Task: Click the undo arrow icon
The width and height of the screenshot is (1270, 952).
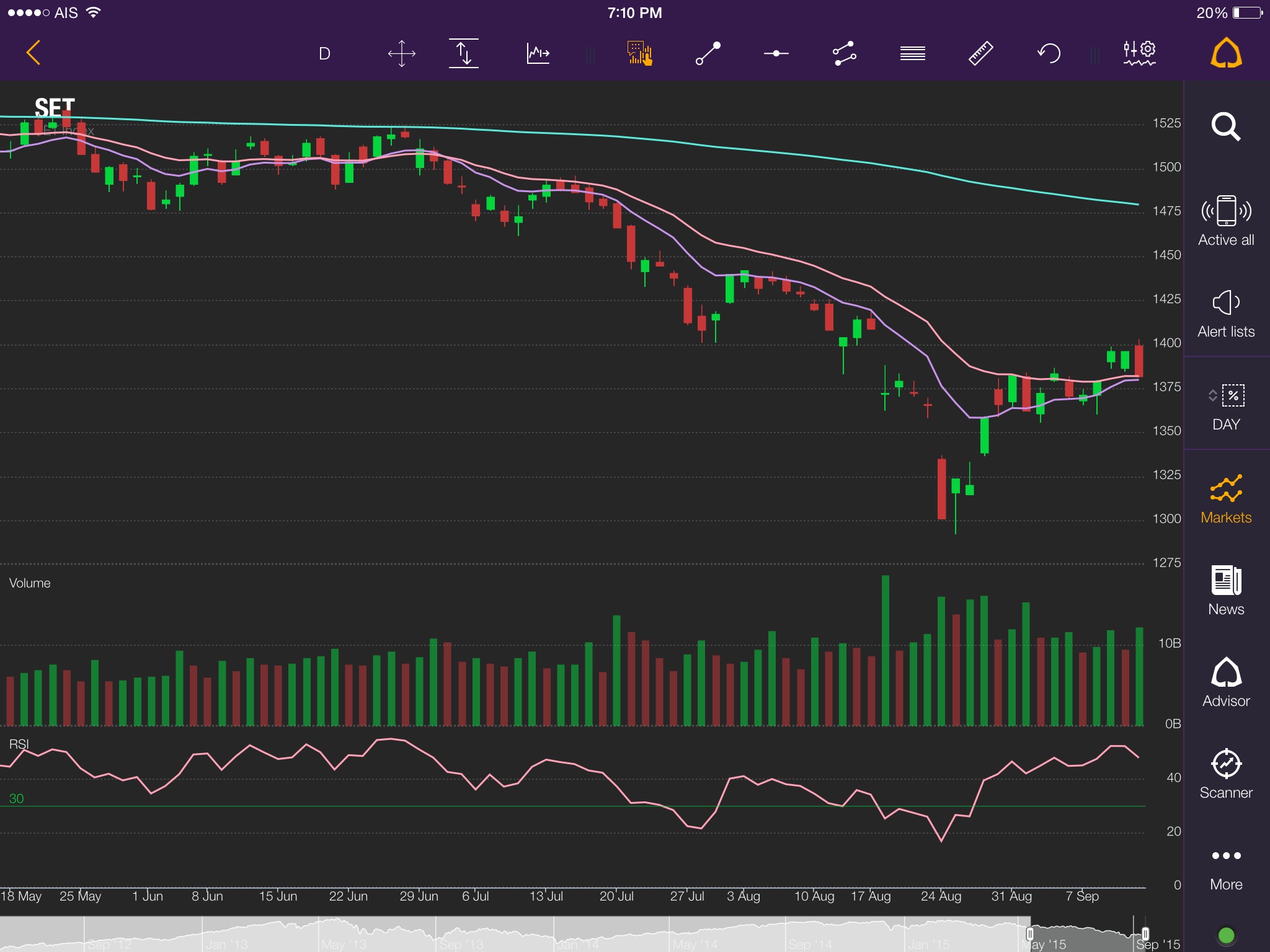Action: click(1049, 53)
